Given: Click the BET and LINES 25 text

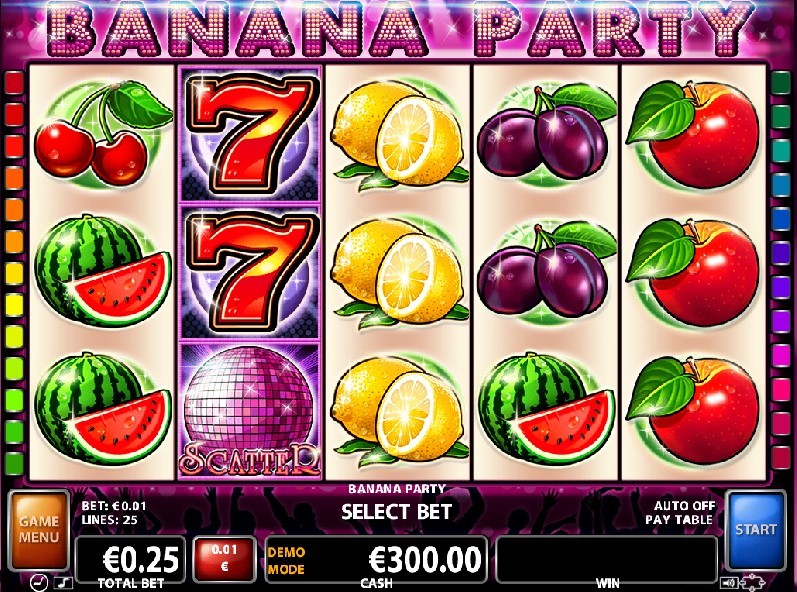Looking at the screenshot, I should coord(114,513).
